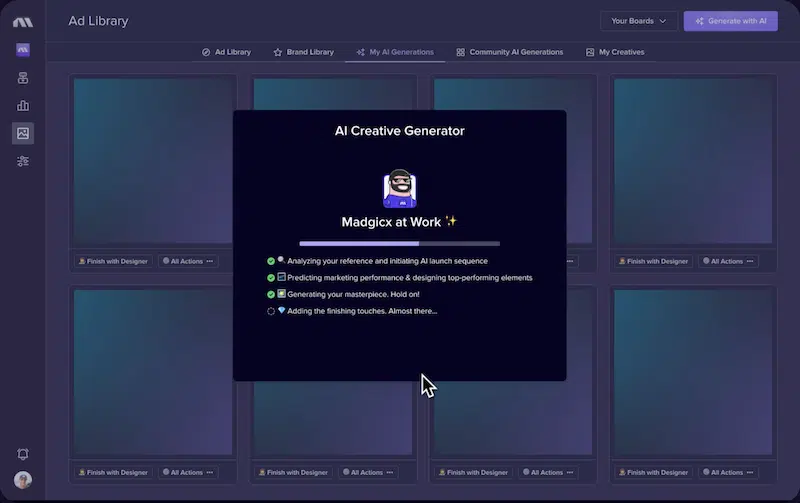Open All Actions on the bottom-left card
800x503 pixels.
coord(188,472)
